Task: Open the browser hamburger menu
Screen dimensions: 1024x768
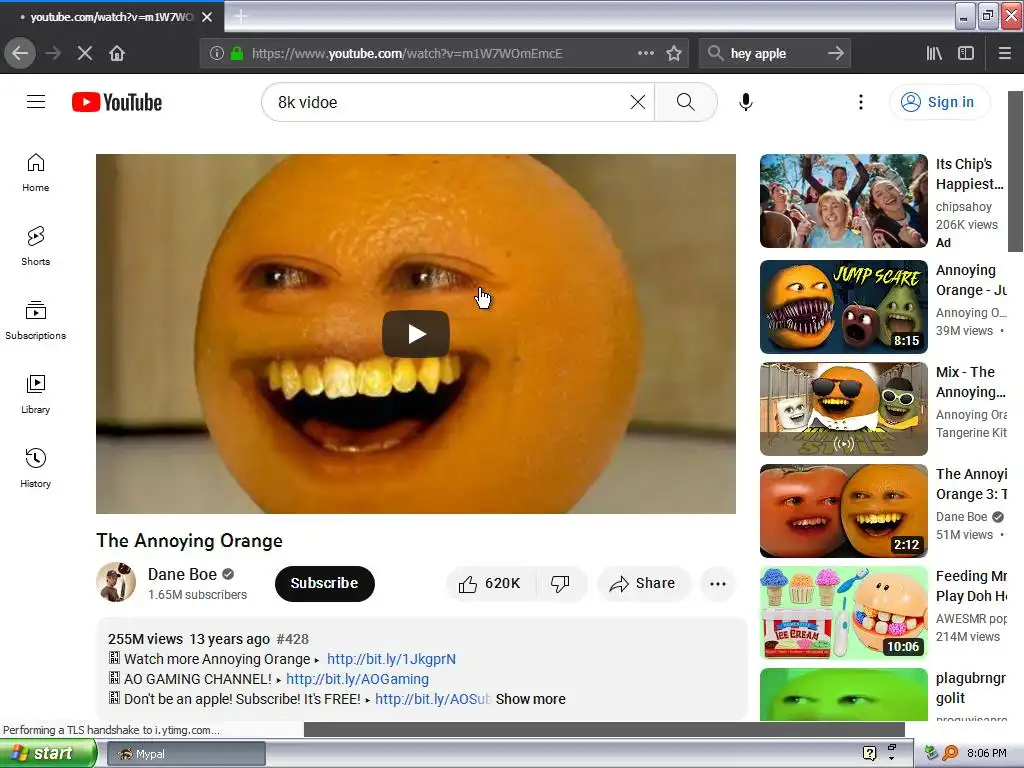Action: pyautogui.click(x=1005, y=53)
